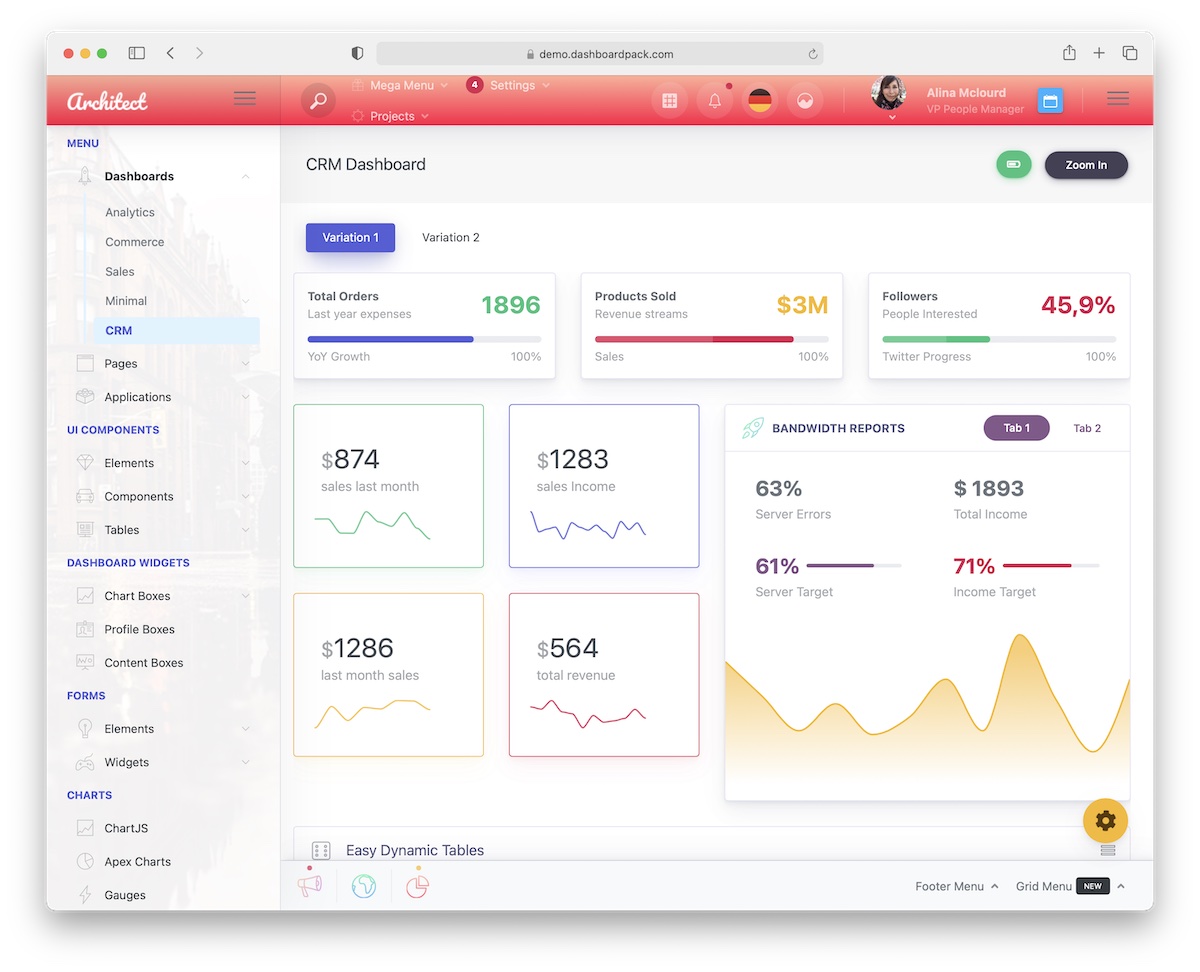
Task: Open the Settings dropdown in header
Action: [x=509, y=85]
